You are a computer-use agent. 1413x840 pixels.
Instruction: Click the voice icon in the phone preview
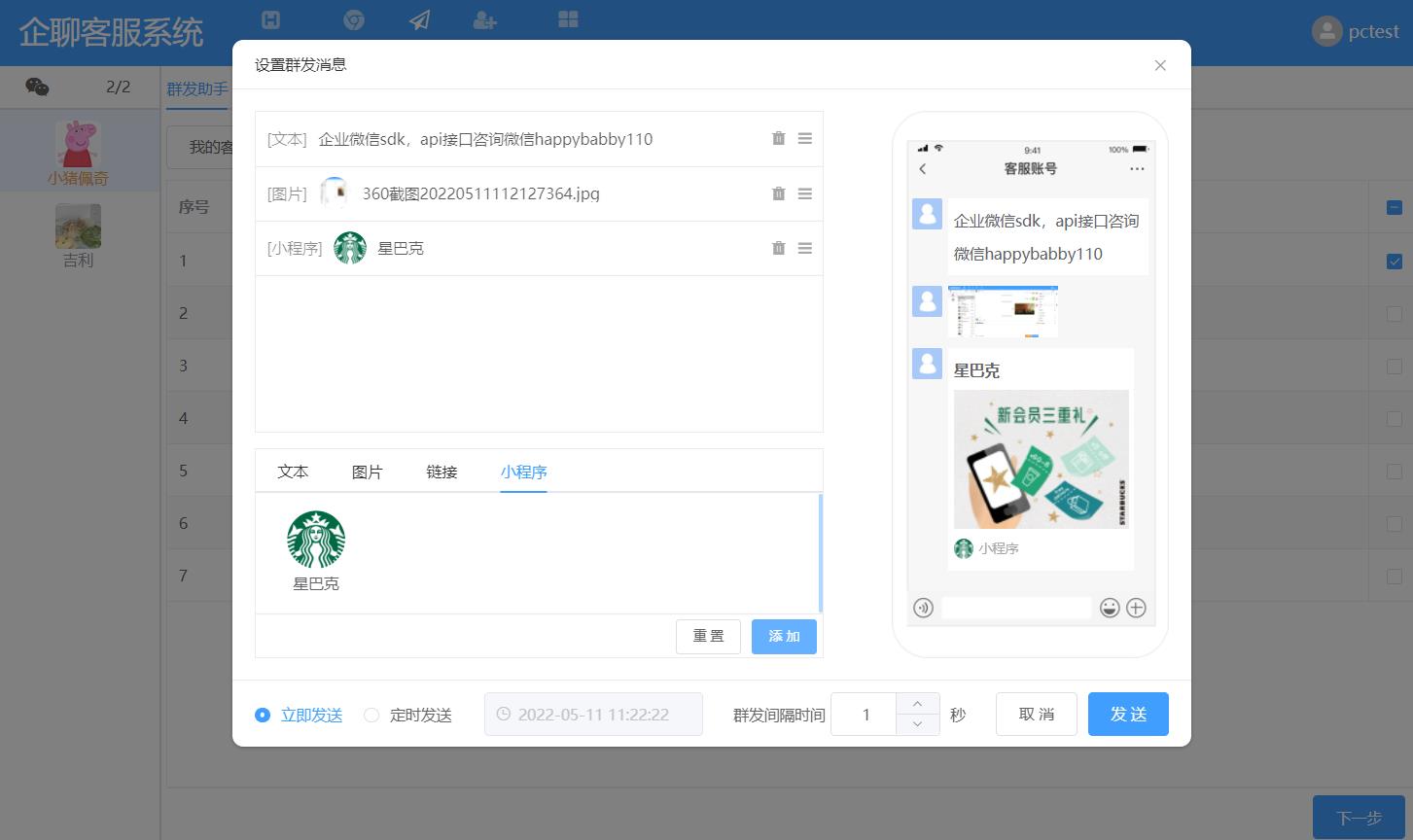[923, 608]
